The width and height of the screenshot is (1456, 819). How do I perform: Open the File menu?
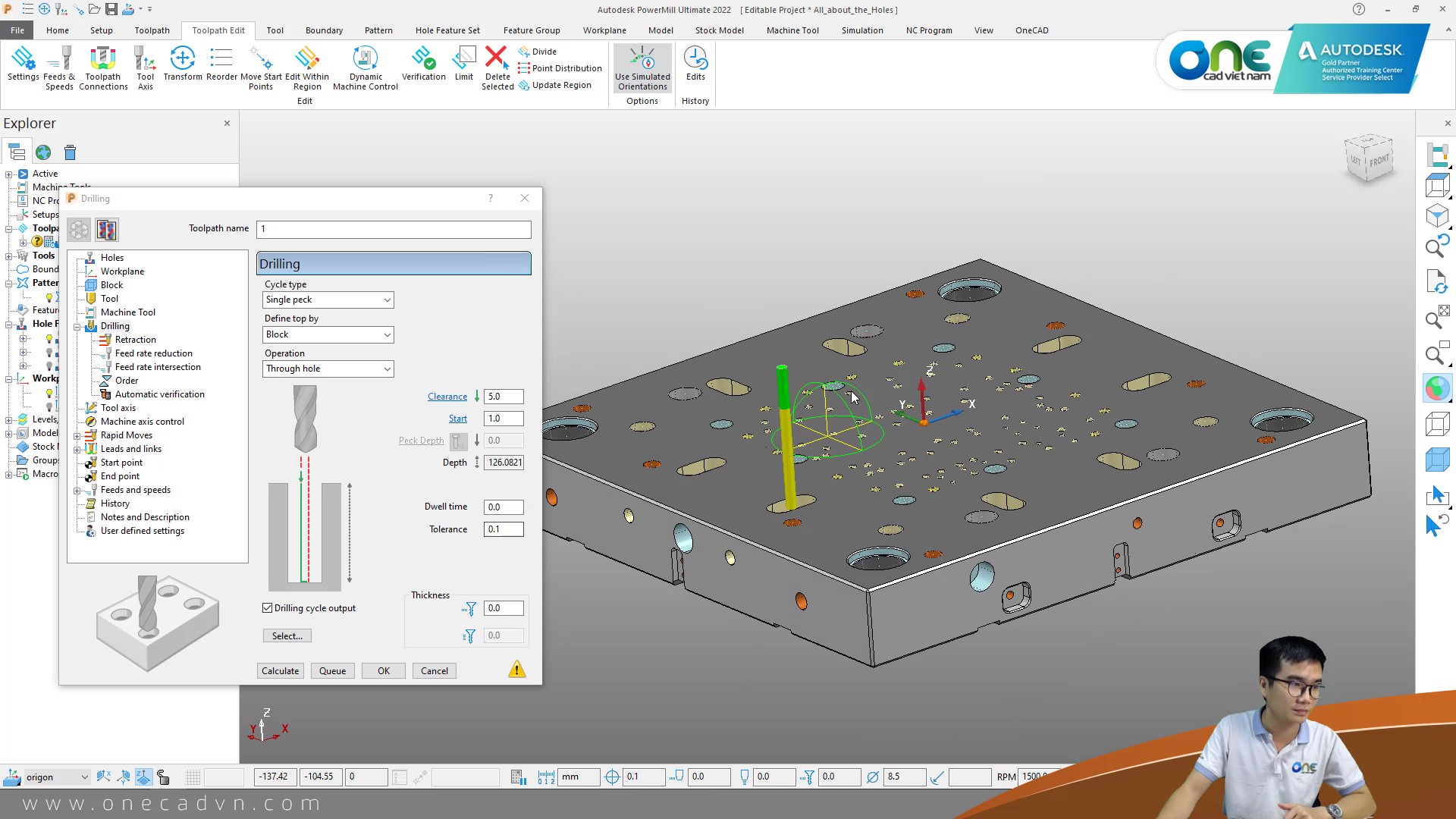17,30
